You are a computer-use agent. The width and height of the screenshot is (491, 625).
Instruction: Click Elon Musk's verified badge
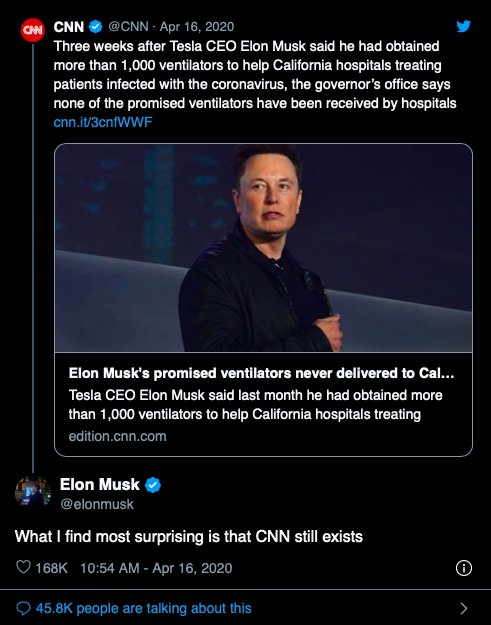tap(153, 485)
